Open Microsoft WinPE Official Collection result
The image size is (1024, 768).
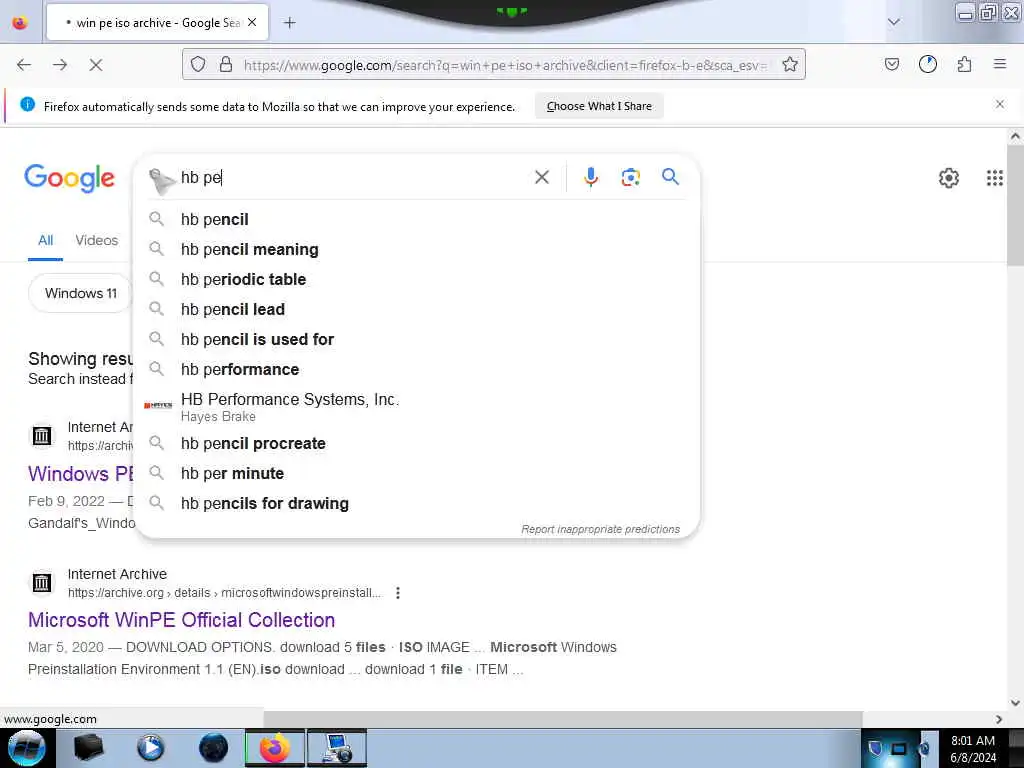click(182, 620)
